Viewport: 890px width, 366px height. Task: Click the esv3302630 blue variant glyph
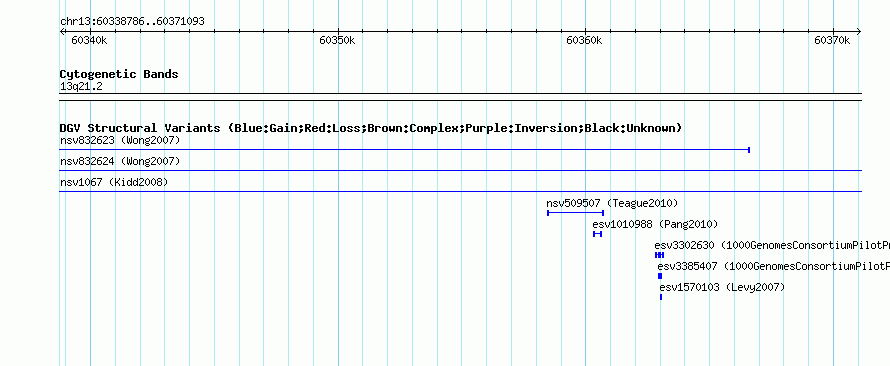pyautogui.click(x=659, y=255)
